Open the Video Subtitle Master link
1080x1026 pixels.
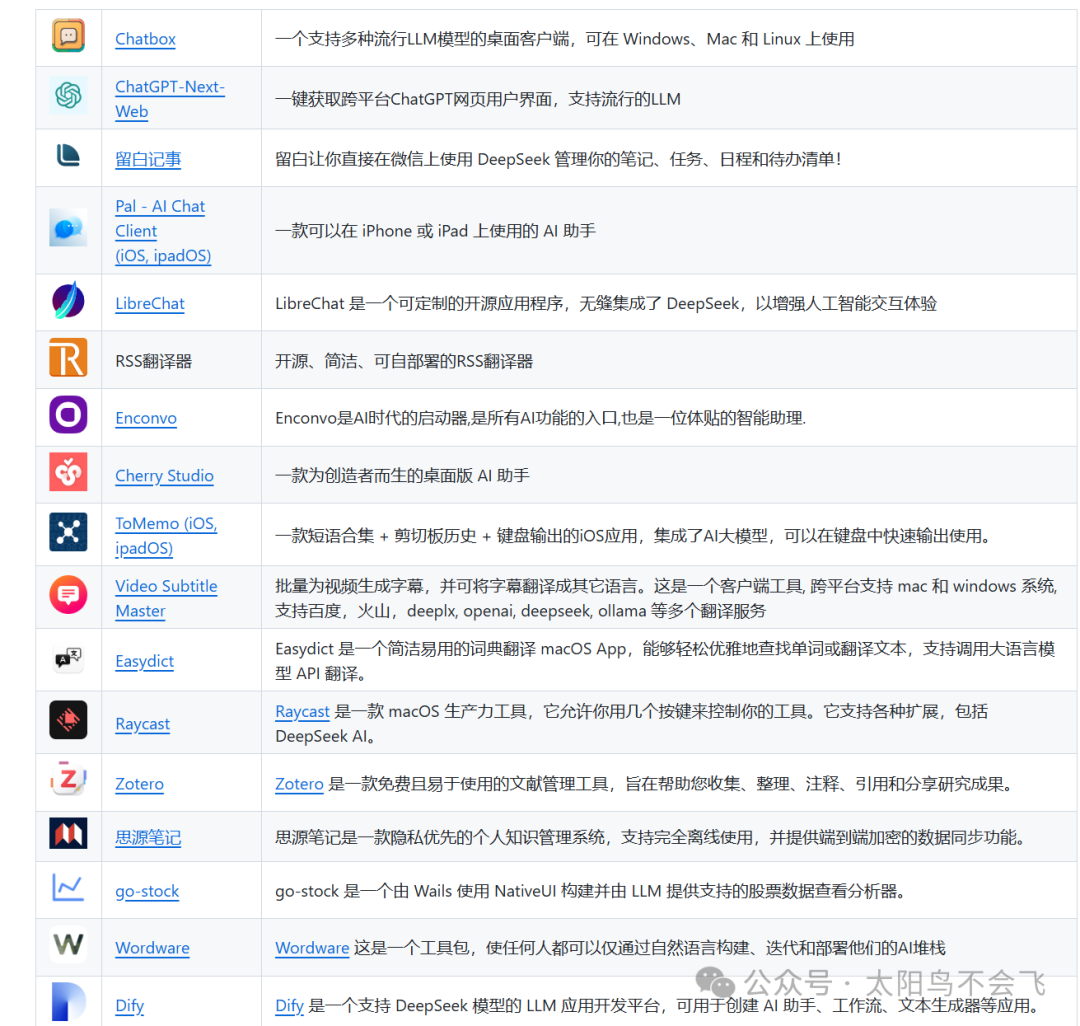(166, 597)
